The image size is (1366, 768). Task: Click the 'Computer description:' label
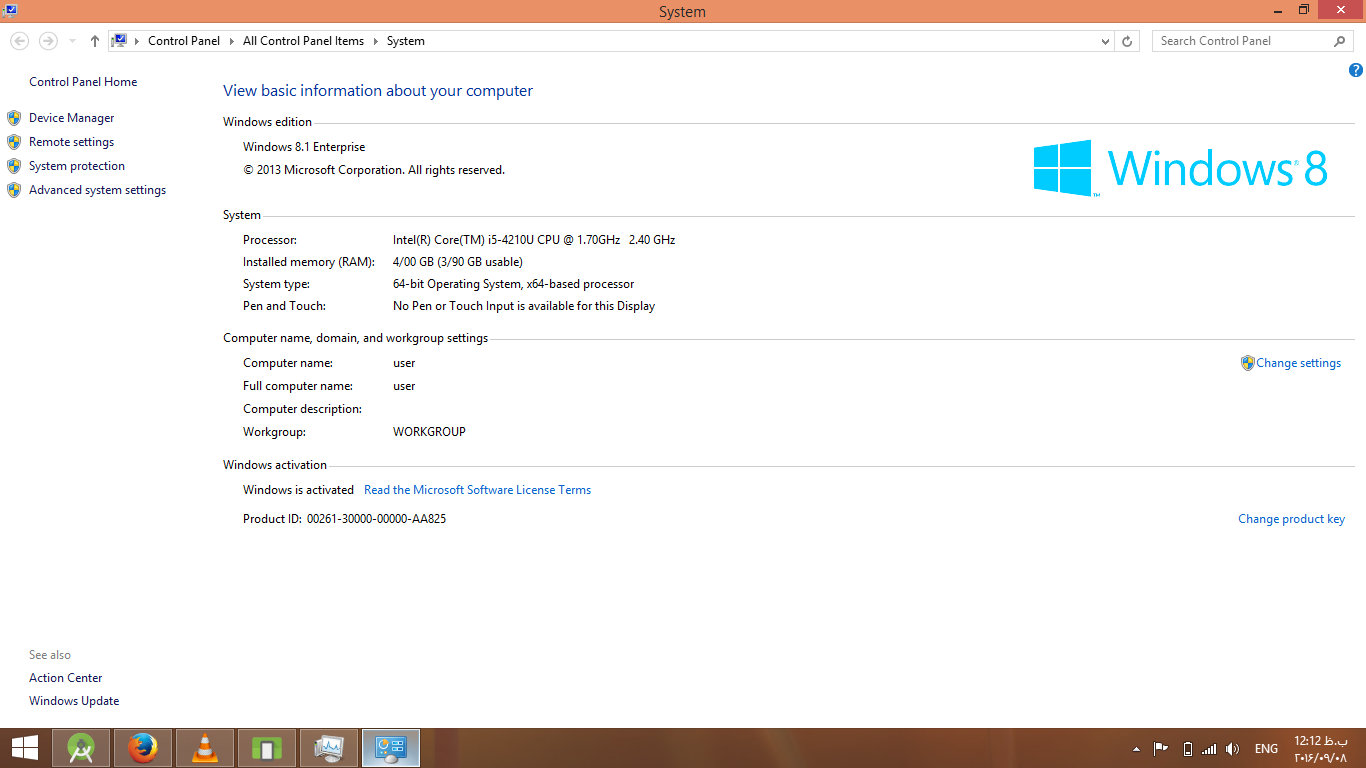302,409
